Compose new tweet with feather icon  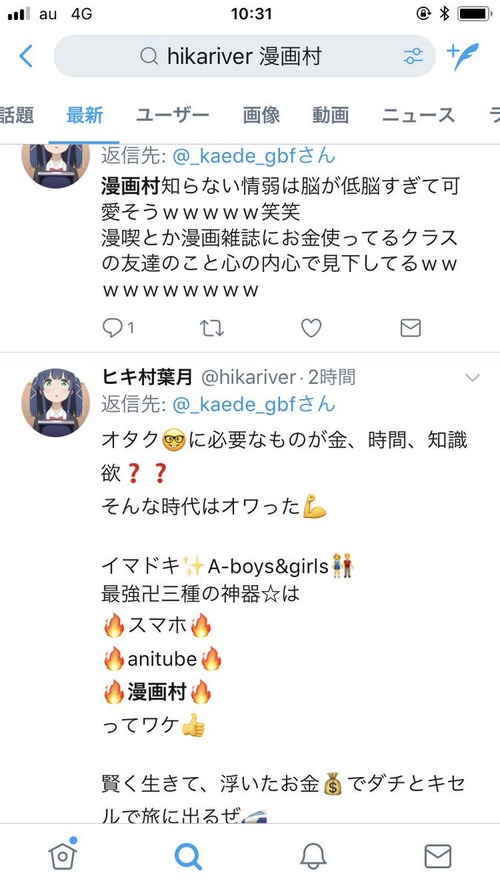point(463,56)
